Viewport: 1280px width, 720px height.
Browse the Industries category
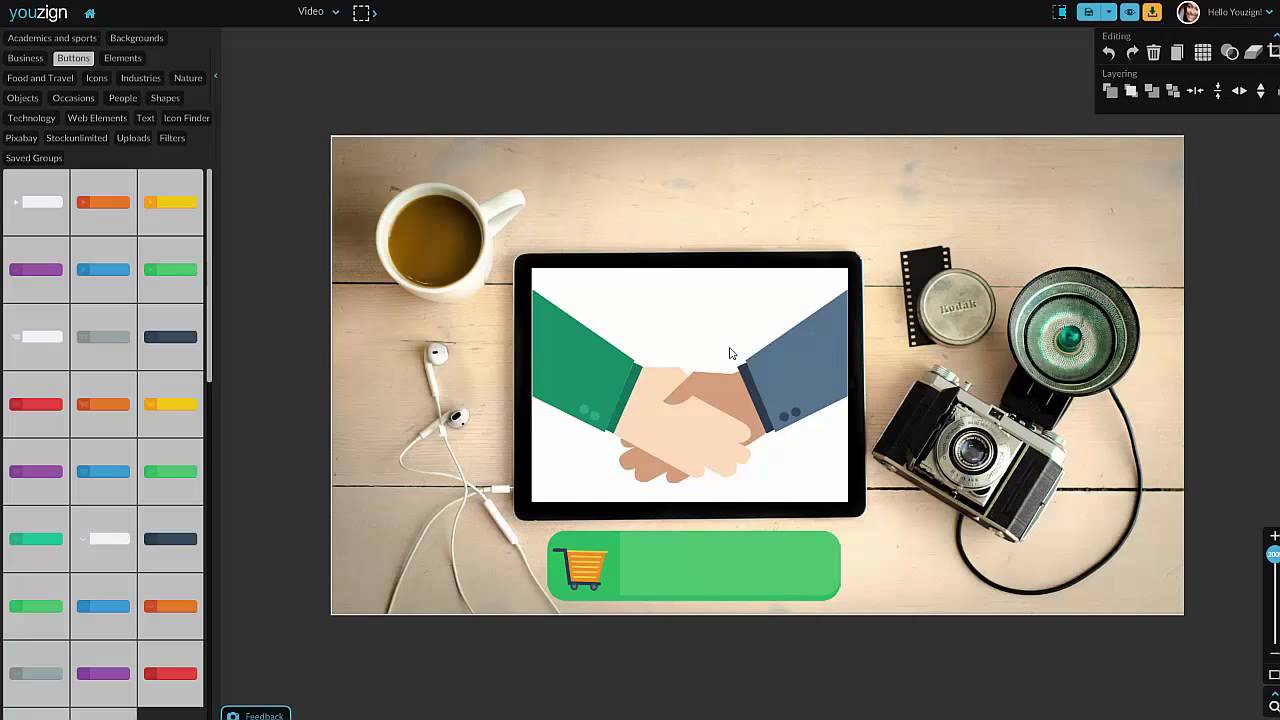tap(141, 78)
